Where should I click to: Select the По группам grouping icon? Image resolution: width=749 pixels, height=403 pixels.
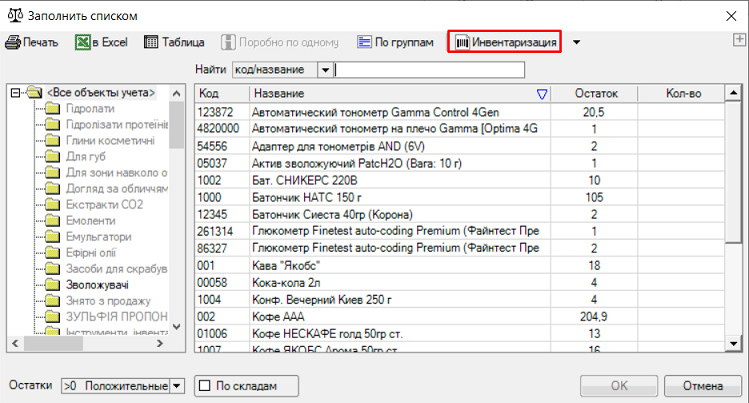tap(366, 43)
